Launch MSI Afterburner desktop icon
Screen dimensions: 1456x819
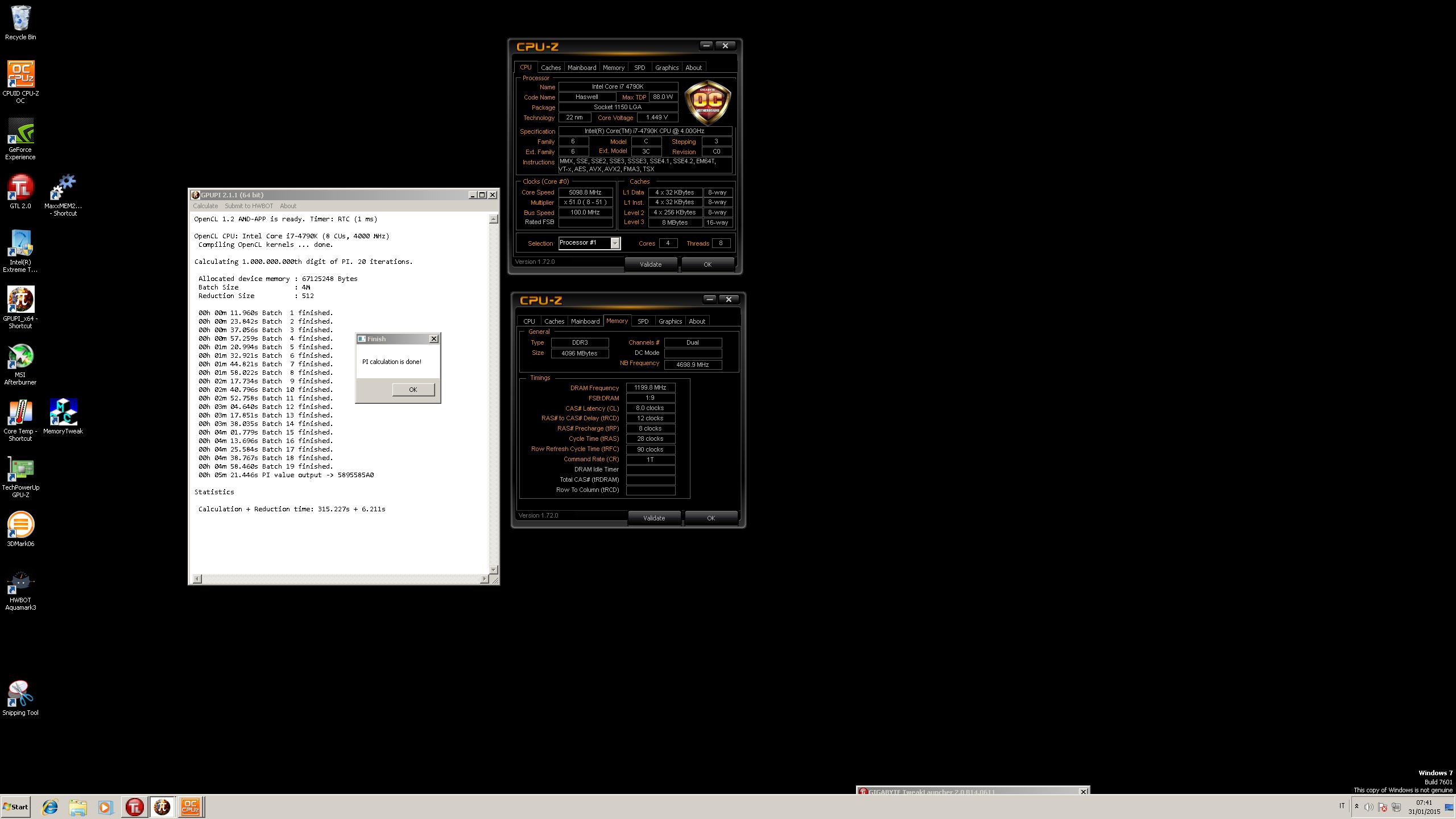[x=20, y=364]
